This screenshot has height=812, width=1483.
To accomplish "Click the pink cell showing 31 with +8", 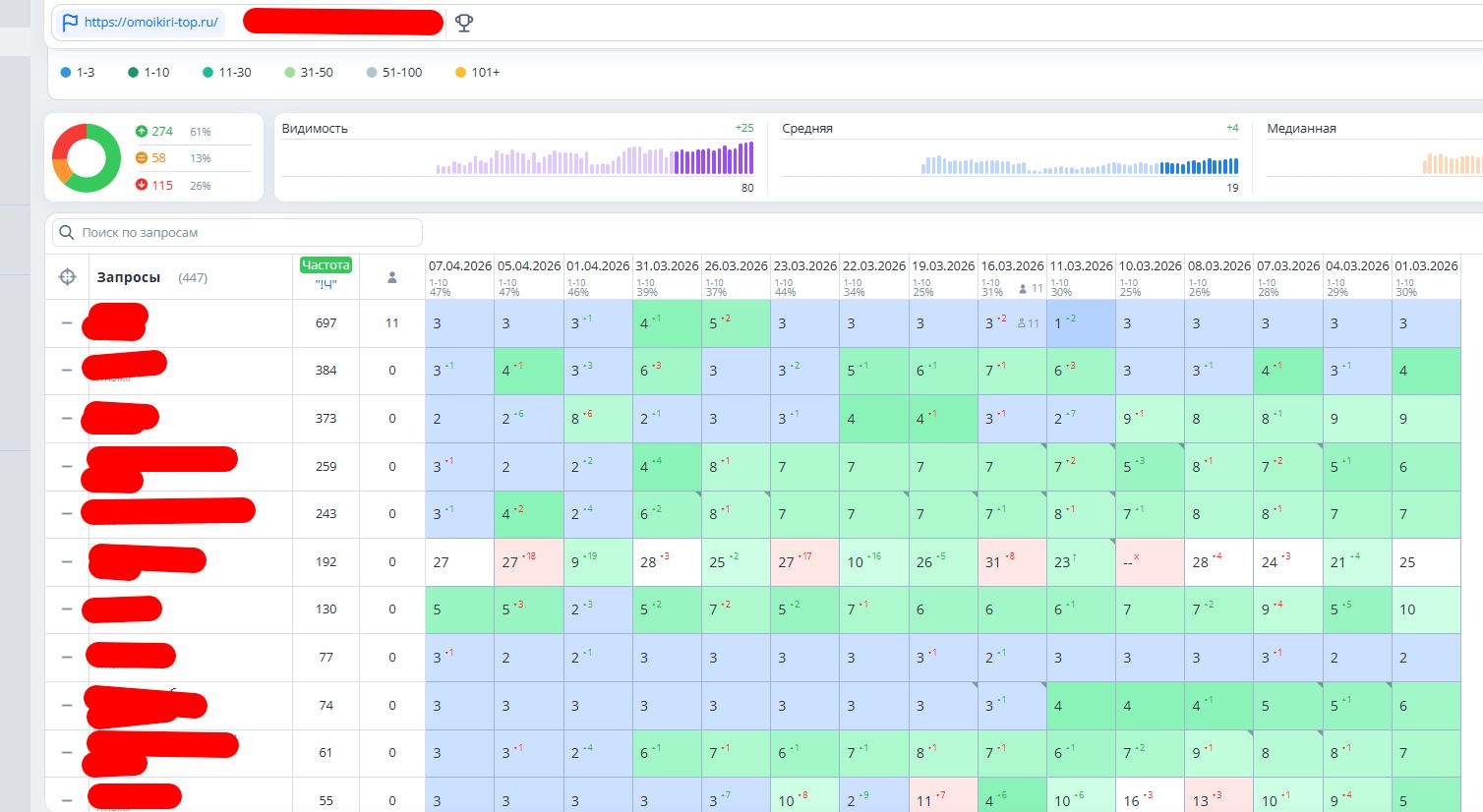I will coord(1012,562).
